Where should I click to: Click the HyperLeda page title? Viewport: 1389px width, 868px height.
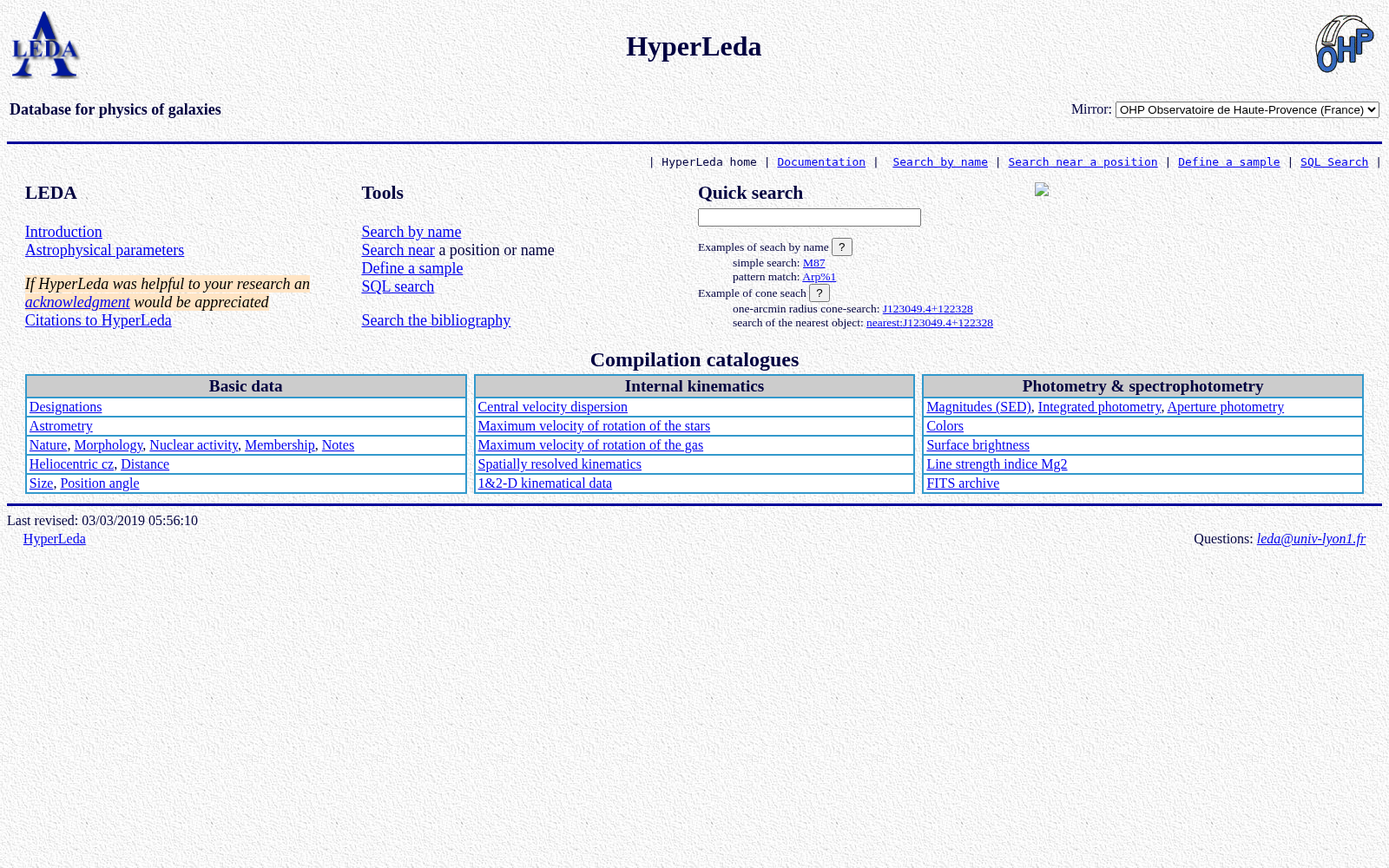[x=694, y=46]
